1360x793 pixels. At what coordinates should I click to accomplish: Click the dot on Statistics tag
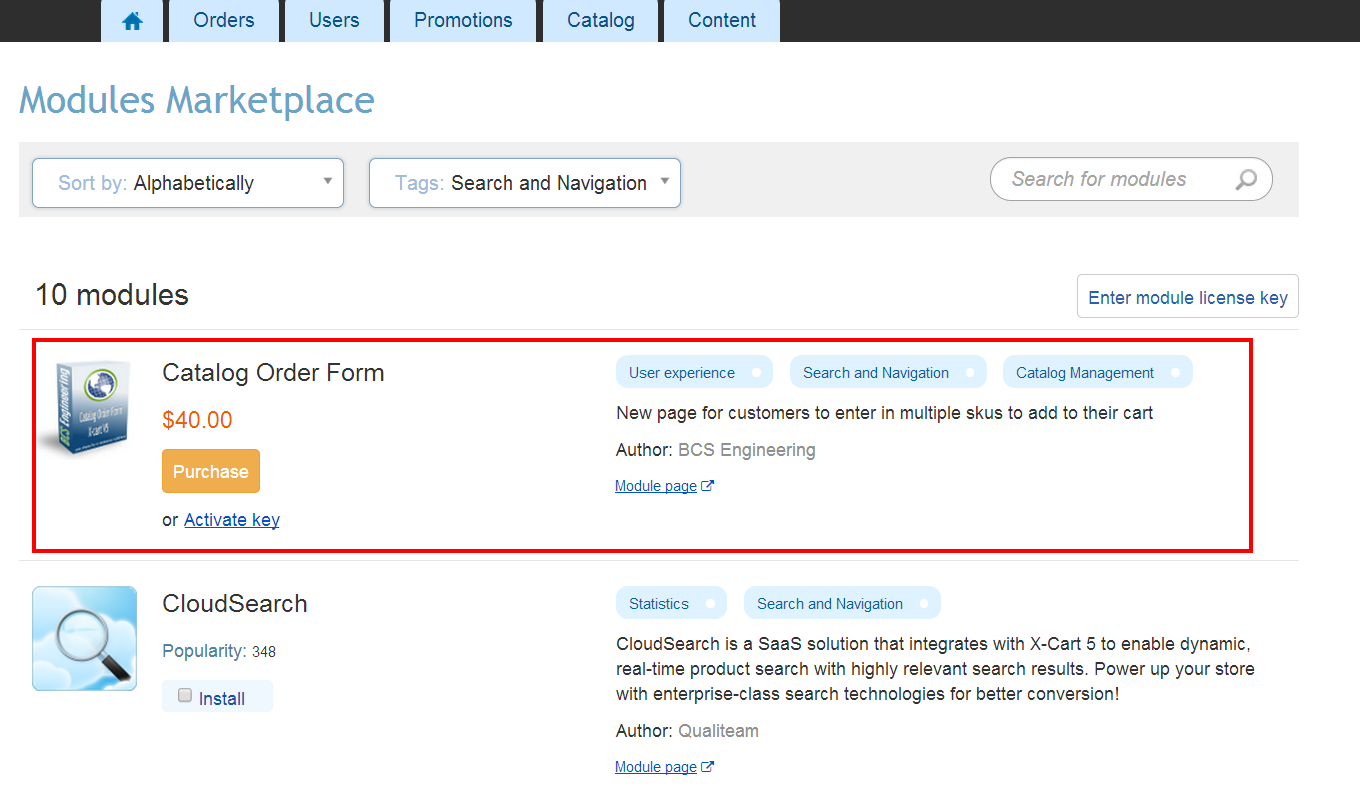(x=710, y=604)
